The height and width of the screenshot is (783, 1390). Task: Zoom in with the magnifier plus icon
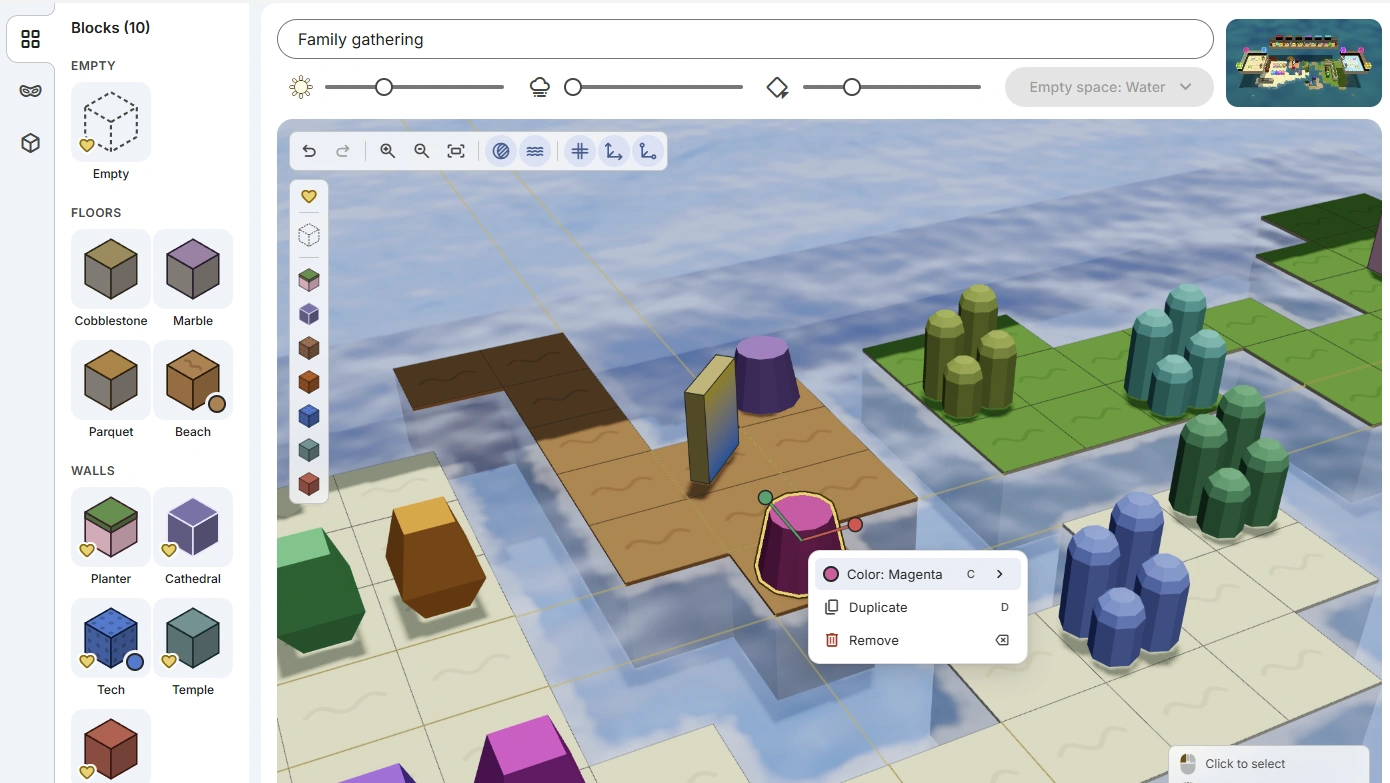pyautogui.click(x=388, y=151)
